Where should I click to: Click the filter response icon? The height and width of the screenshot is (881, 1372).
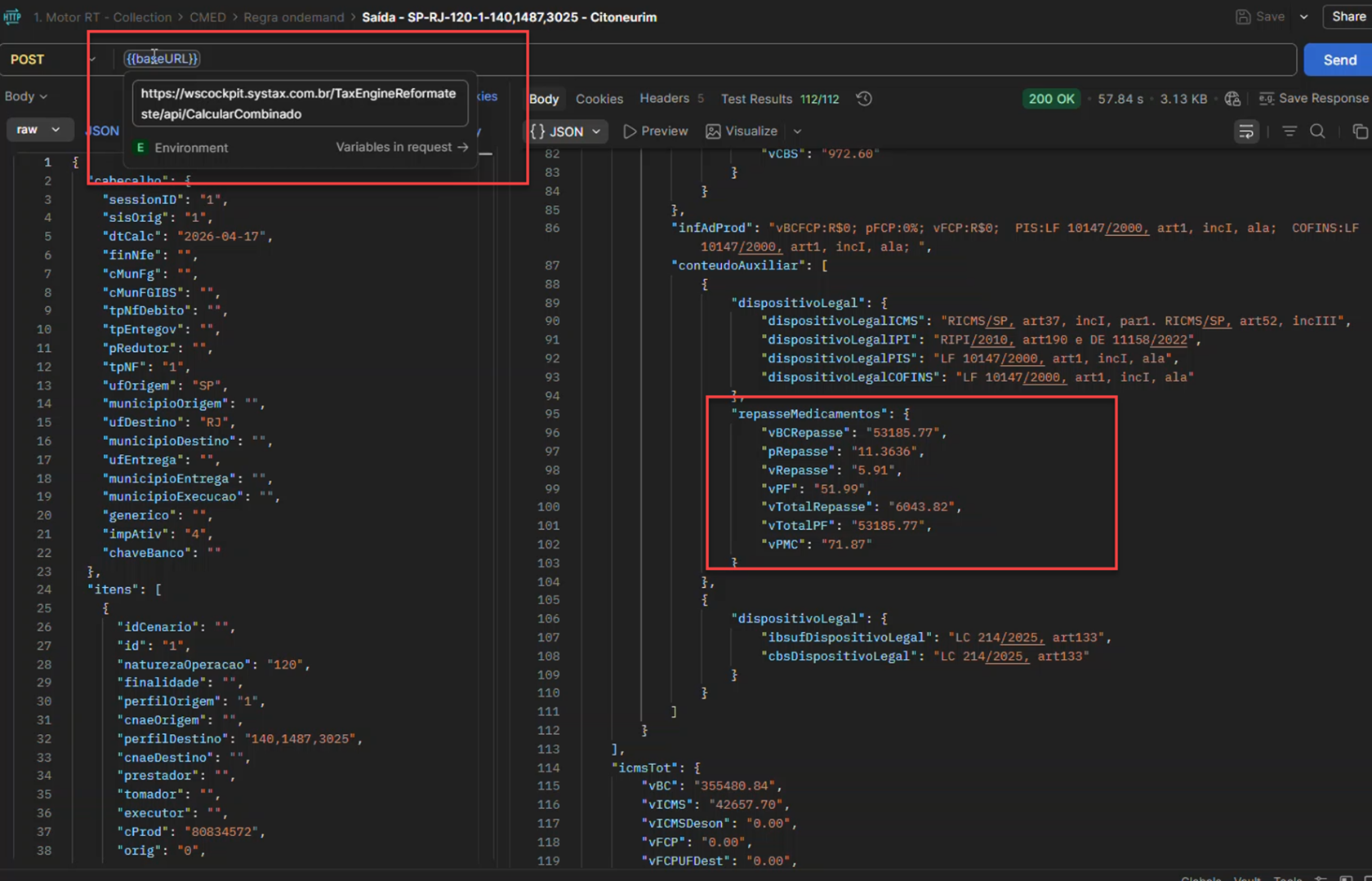1290,131
